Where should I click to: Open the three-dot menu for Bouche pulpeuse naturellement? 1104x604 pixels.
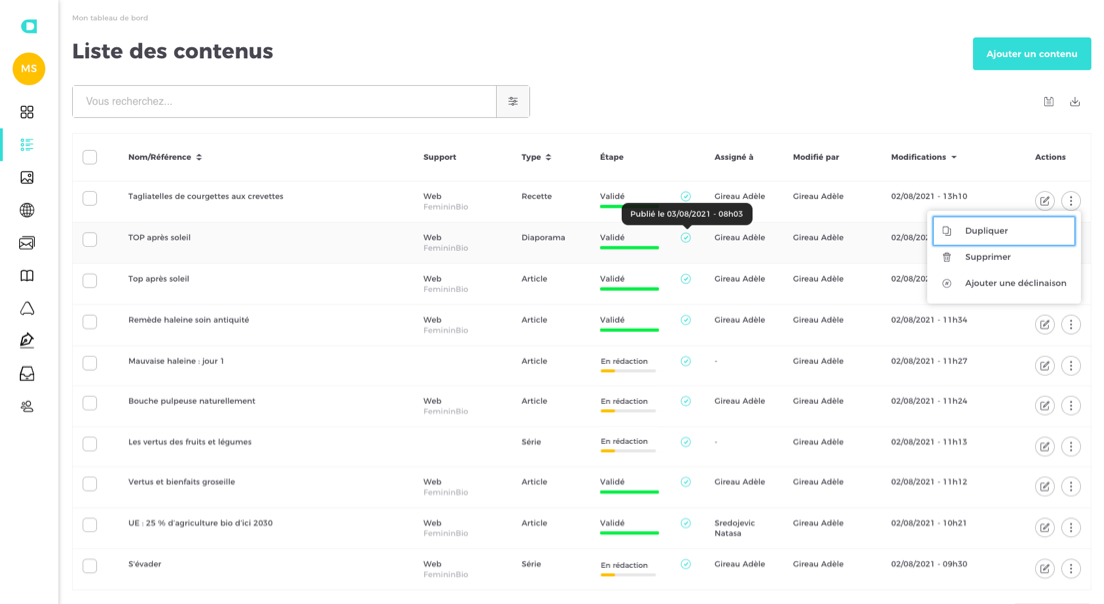pyautogui.click(x=1071, y=405)
